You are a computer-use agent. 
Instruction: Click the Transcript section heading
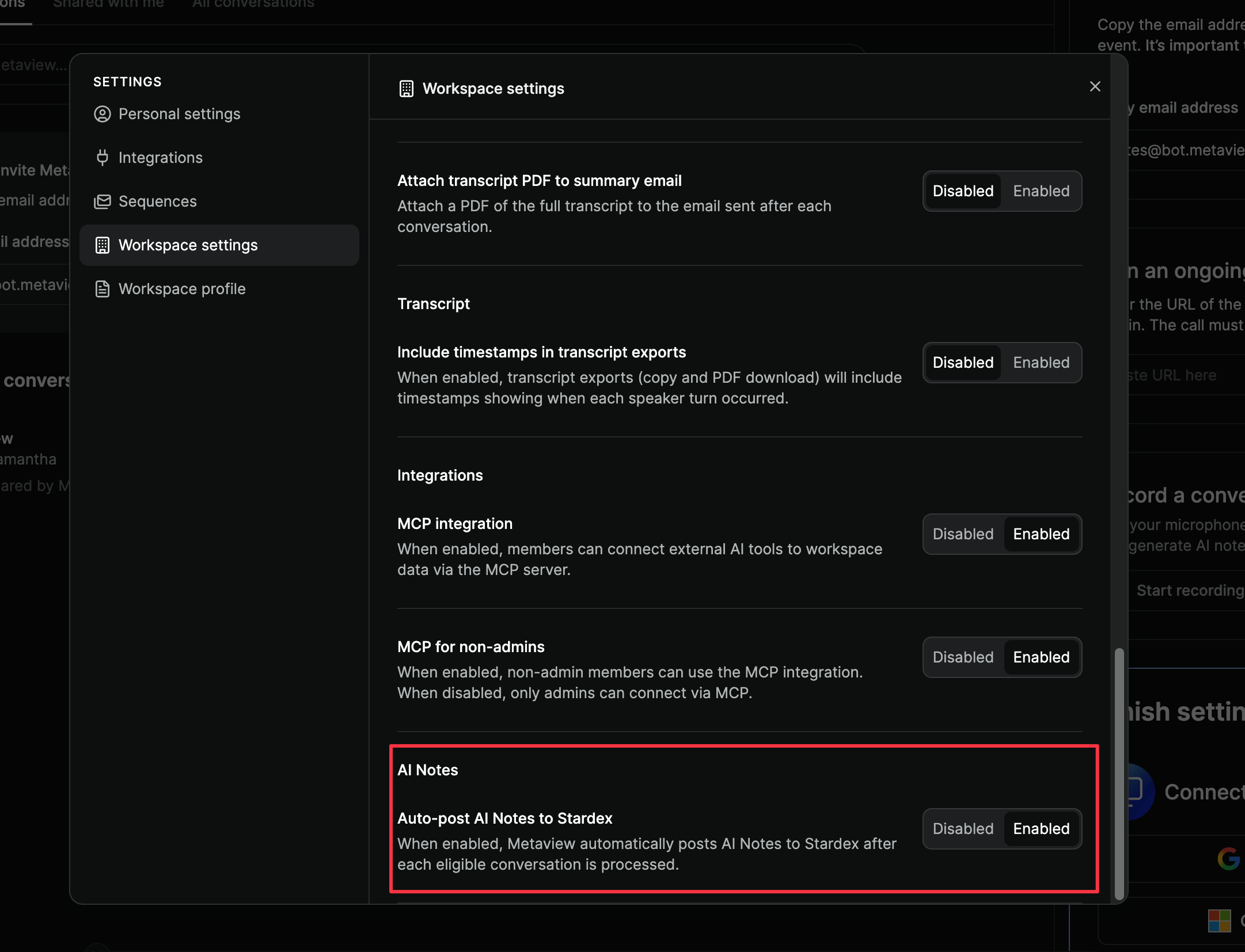coord(433,304)
